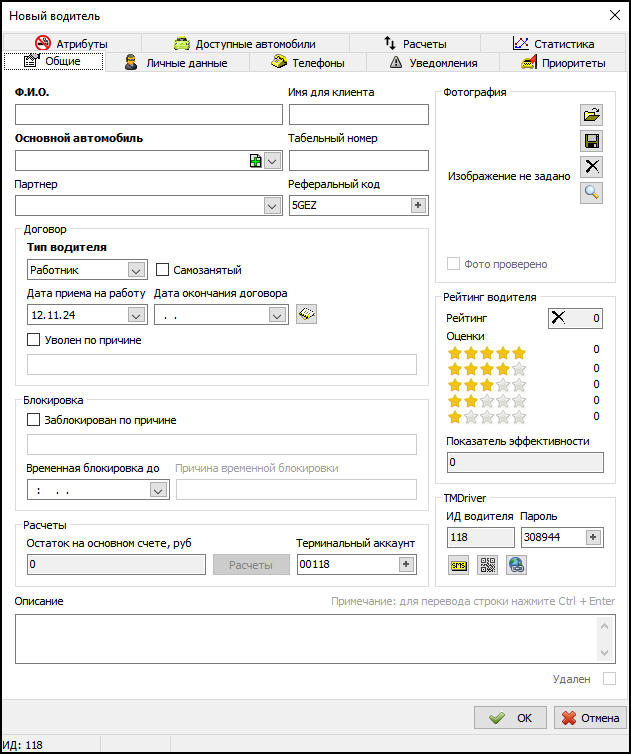631x754 pixels.
Task: Open the Статистика tab
Action: click(x=553, y=44)
